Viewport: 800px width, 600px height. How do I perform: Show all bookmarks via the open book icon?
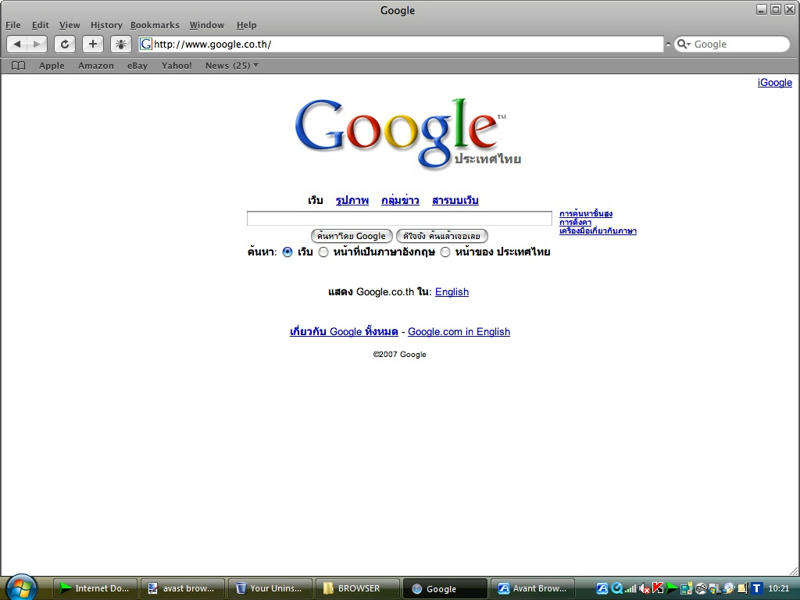pyautogui.click(x=18, y=66)
